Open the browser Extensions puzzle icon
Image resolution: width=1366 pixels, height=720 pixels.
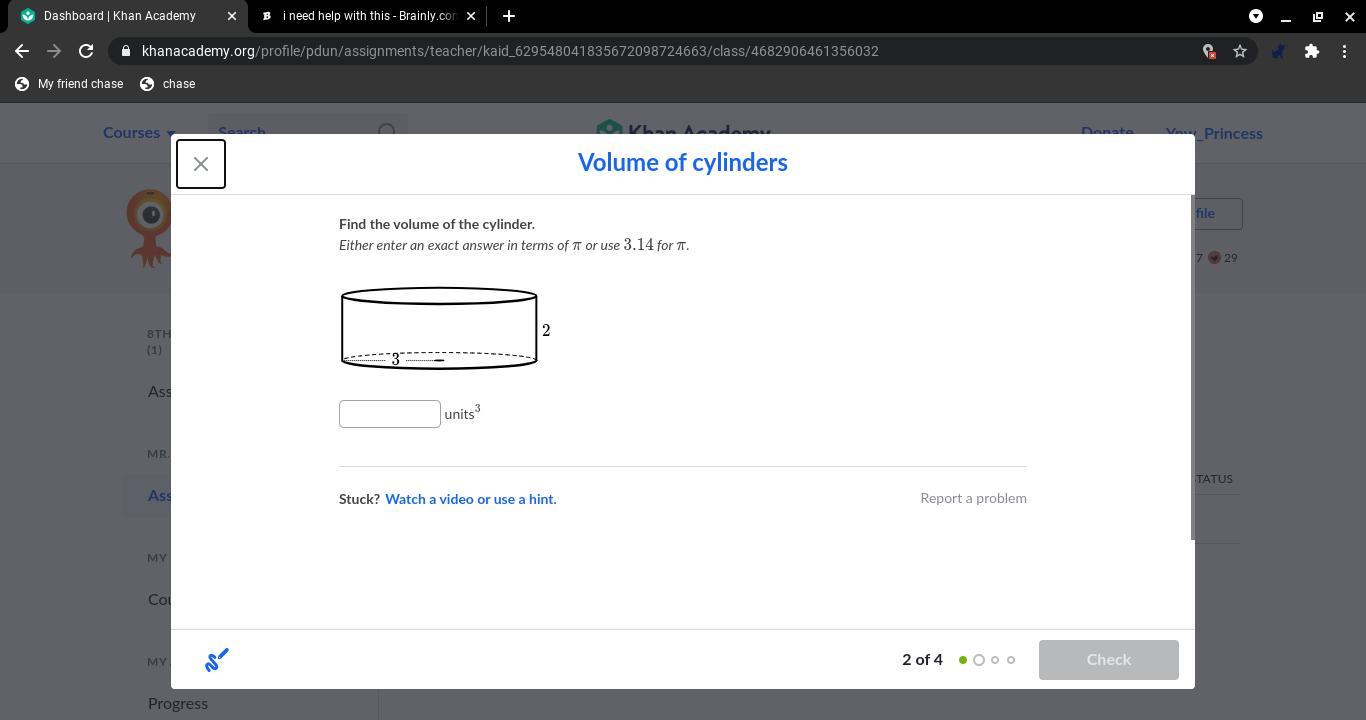(x=1312, y=51)
